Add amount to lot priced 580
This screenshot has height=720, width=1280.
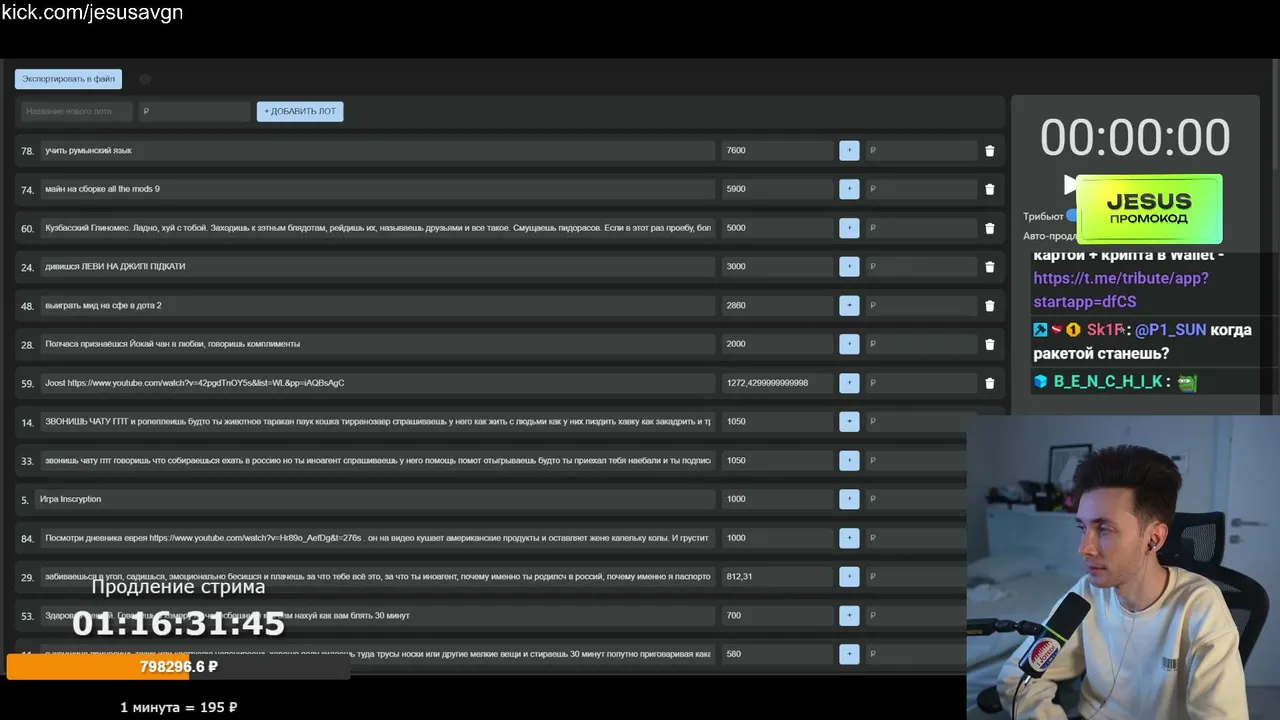[849, 654]
